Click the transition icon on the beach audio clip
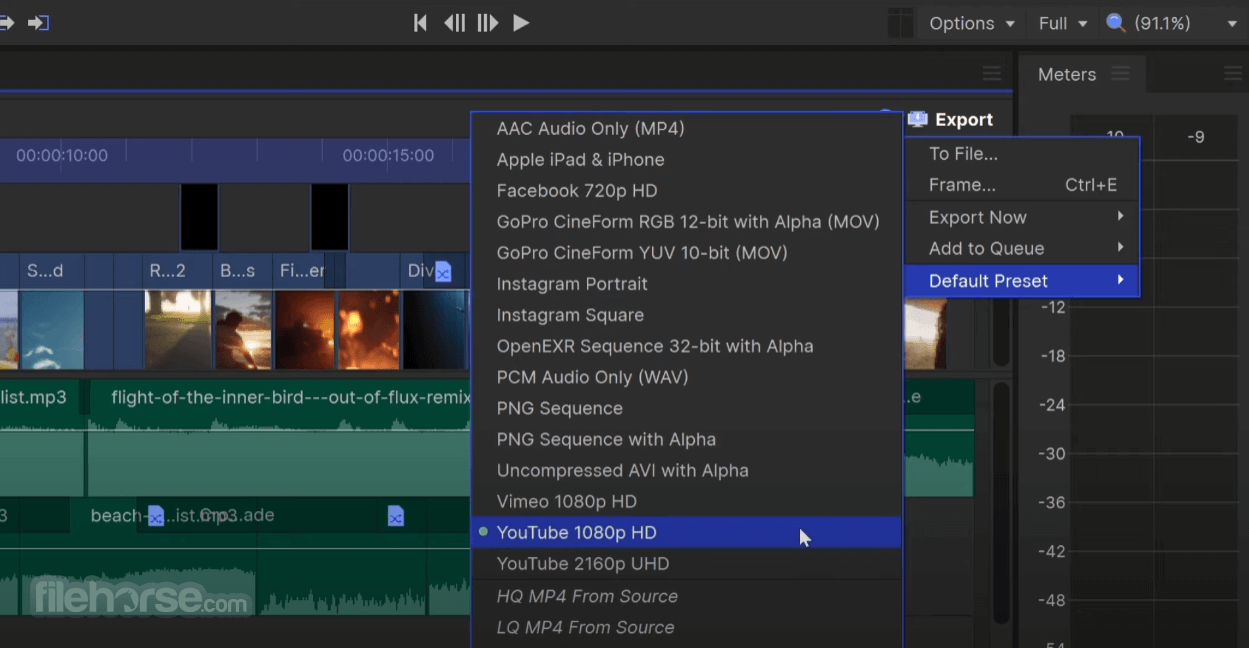1249x648 pixels. click(156, 516)
